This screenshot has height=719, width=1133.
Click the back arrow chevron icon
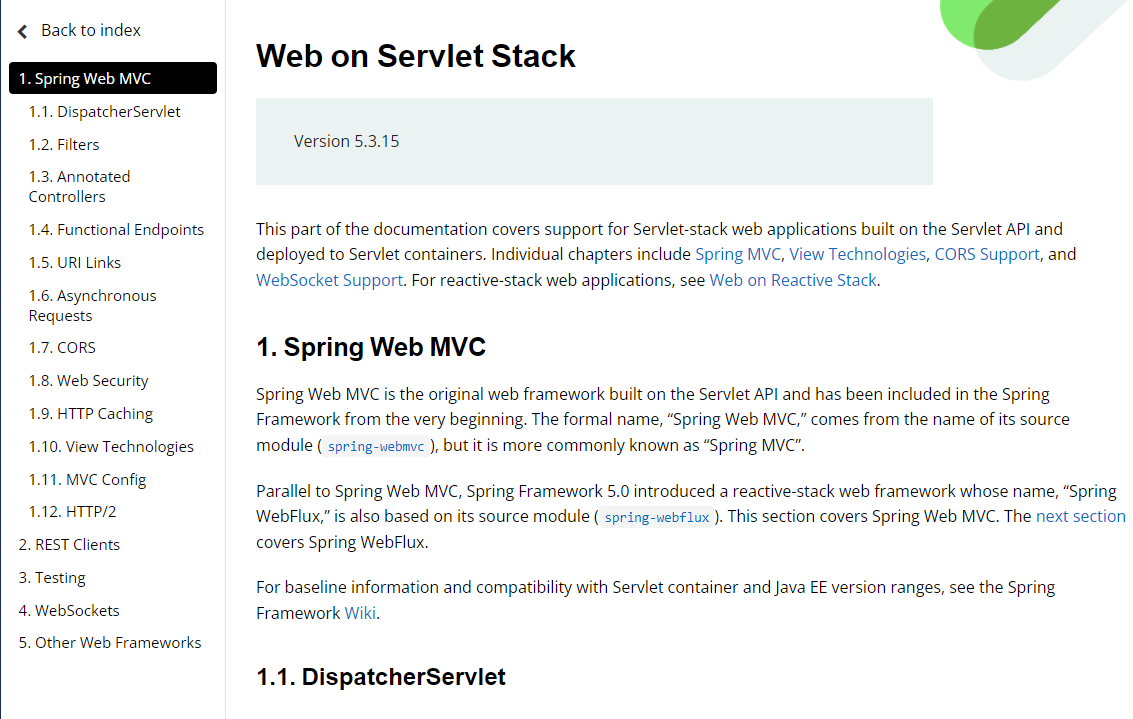[22, 31]
